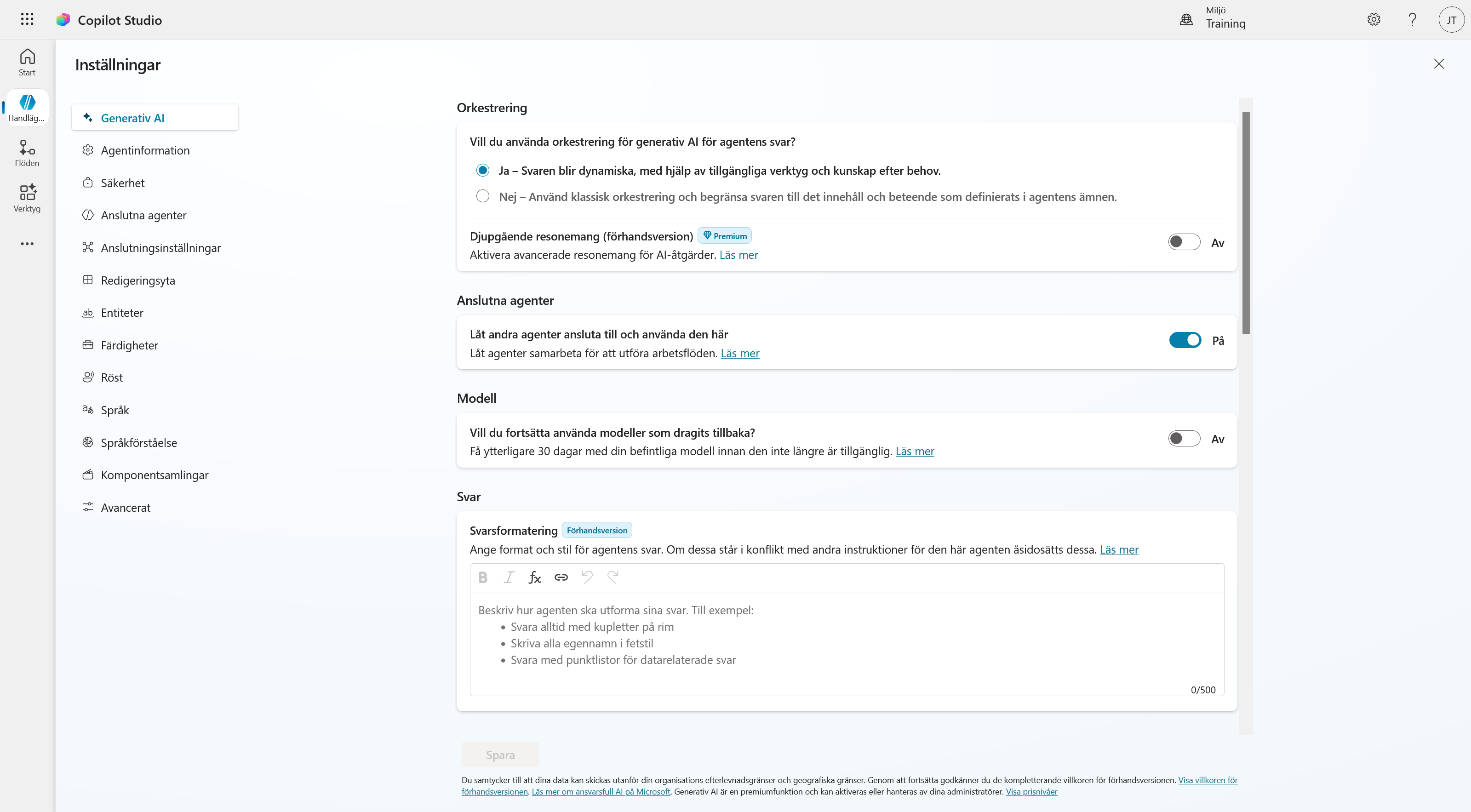The image size is (1471, 812).
Task: Go to Start in the left rail
Action: (27, 62)
